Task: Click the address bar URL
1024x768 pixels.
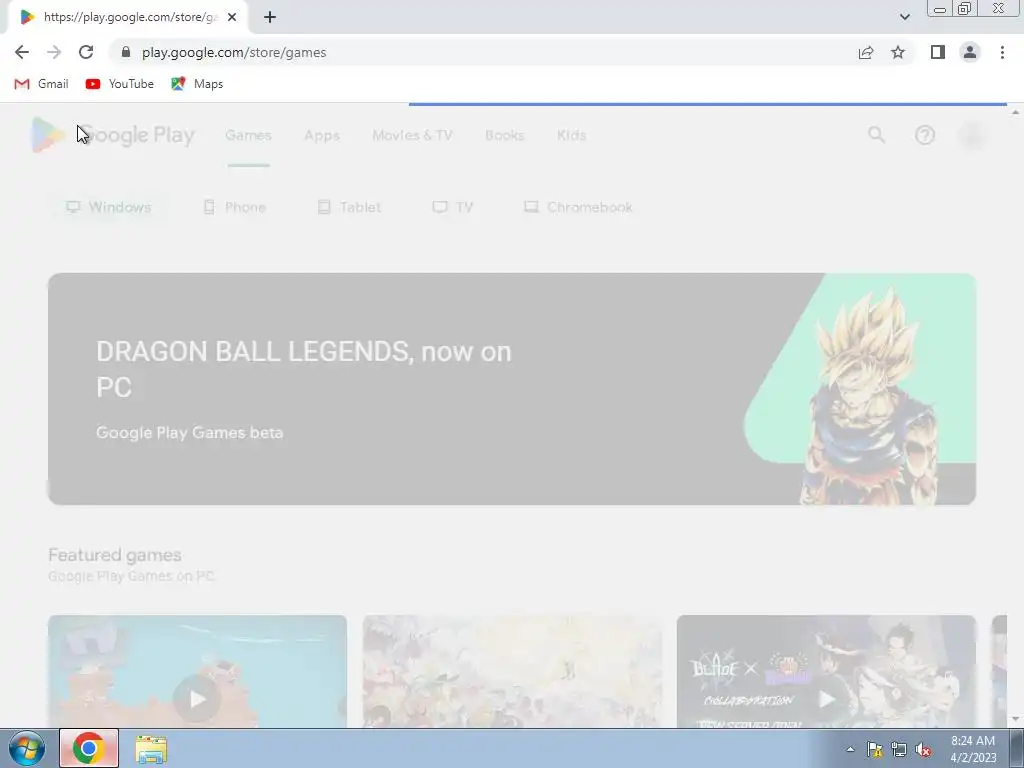Action: [x=234, y=52]
